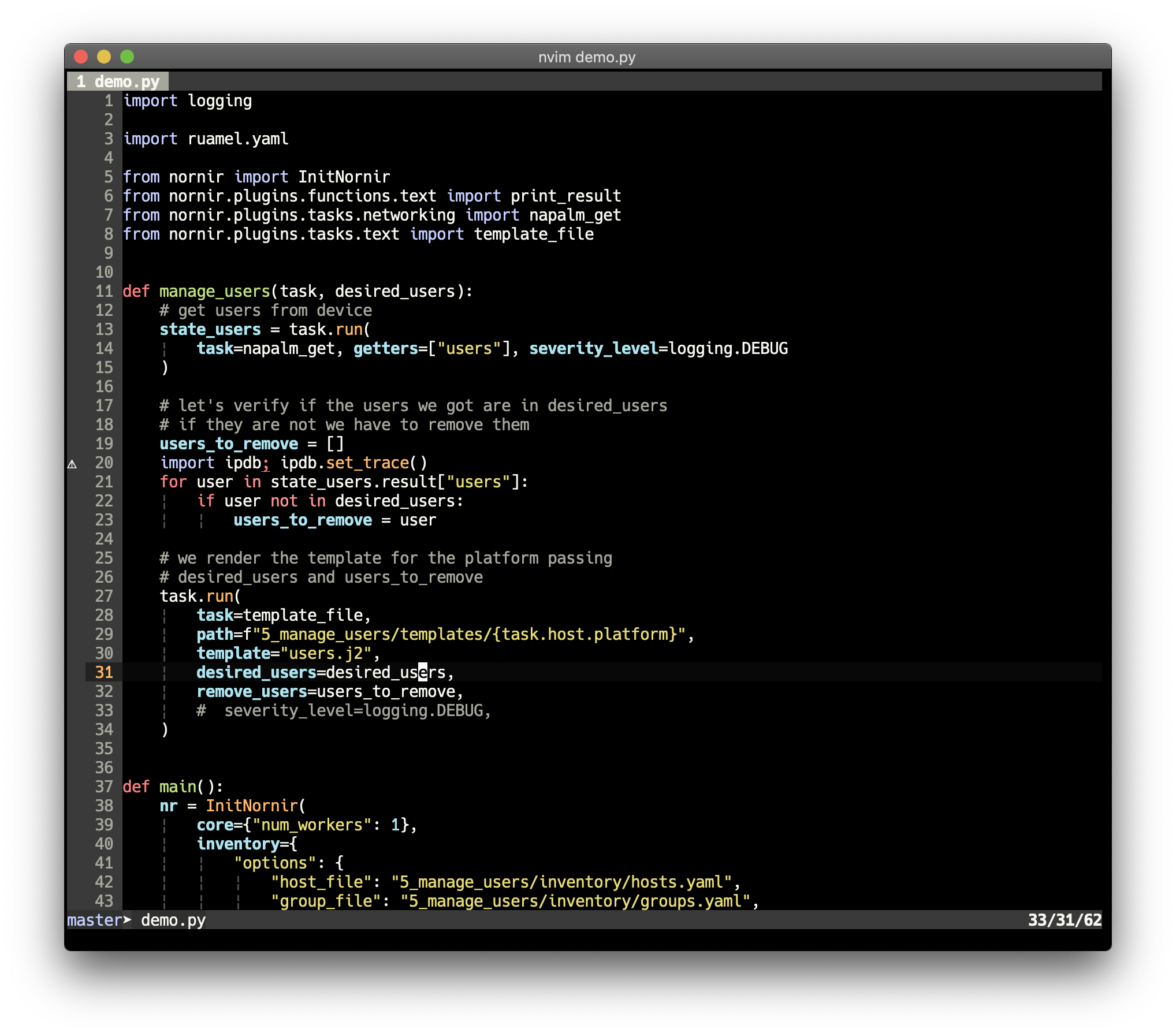The height and width of the screenshot is (1036, 1176).
Task: Click 'InitNornir(' call on line 38
Action: coord(256,806)
